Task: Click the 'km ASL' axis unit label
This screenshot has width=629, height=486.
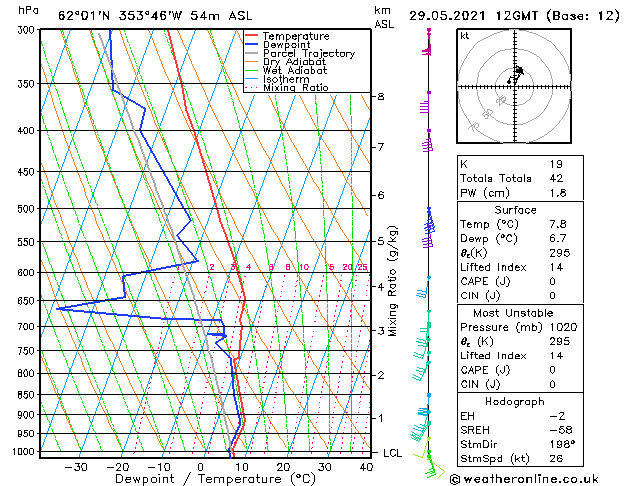Action: [384, 17]
